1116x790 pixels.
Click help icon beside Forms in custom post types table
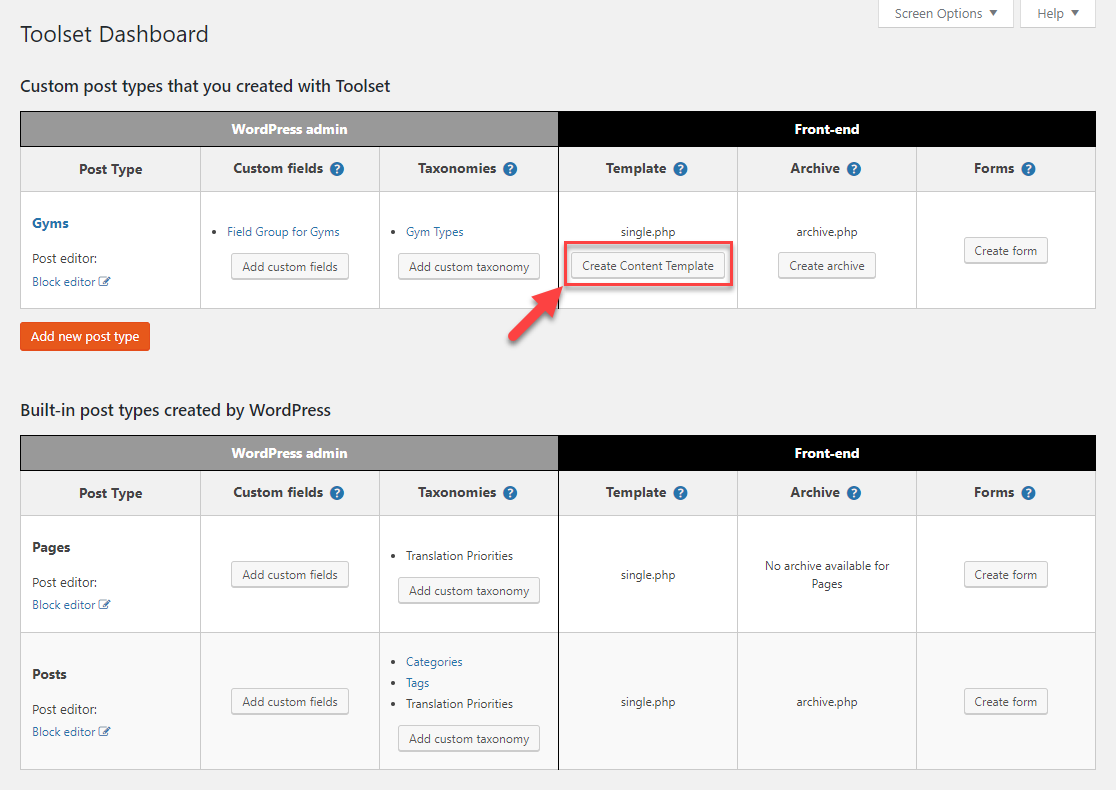[x=1028, y=169]
